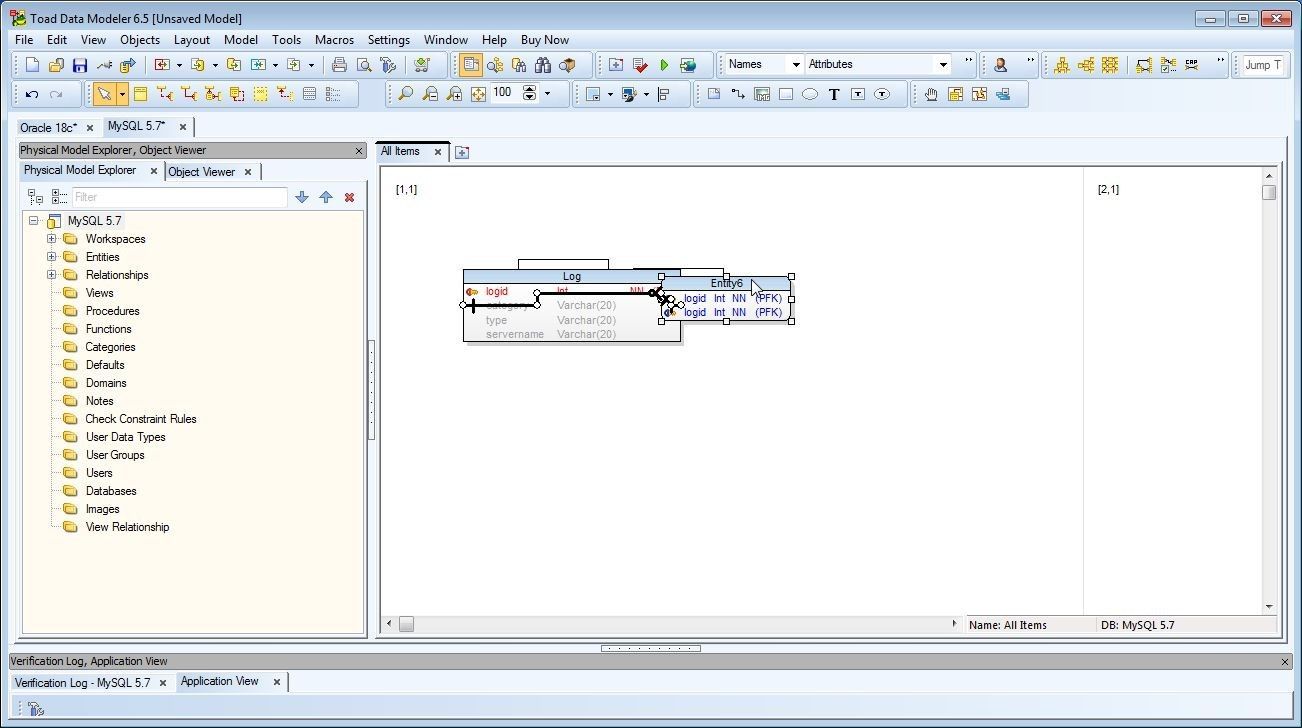The height and width of the screenshot is (728, 1302).
Task: Select User Data Types tree item
Action: coord(125,437)
